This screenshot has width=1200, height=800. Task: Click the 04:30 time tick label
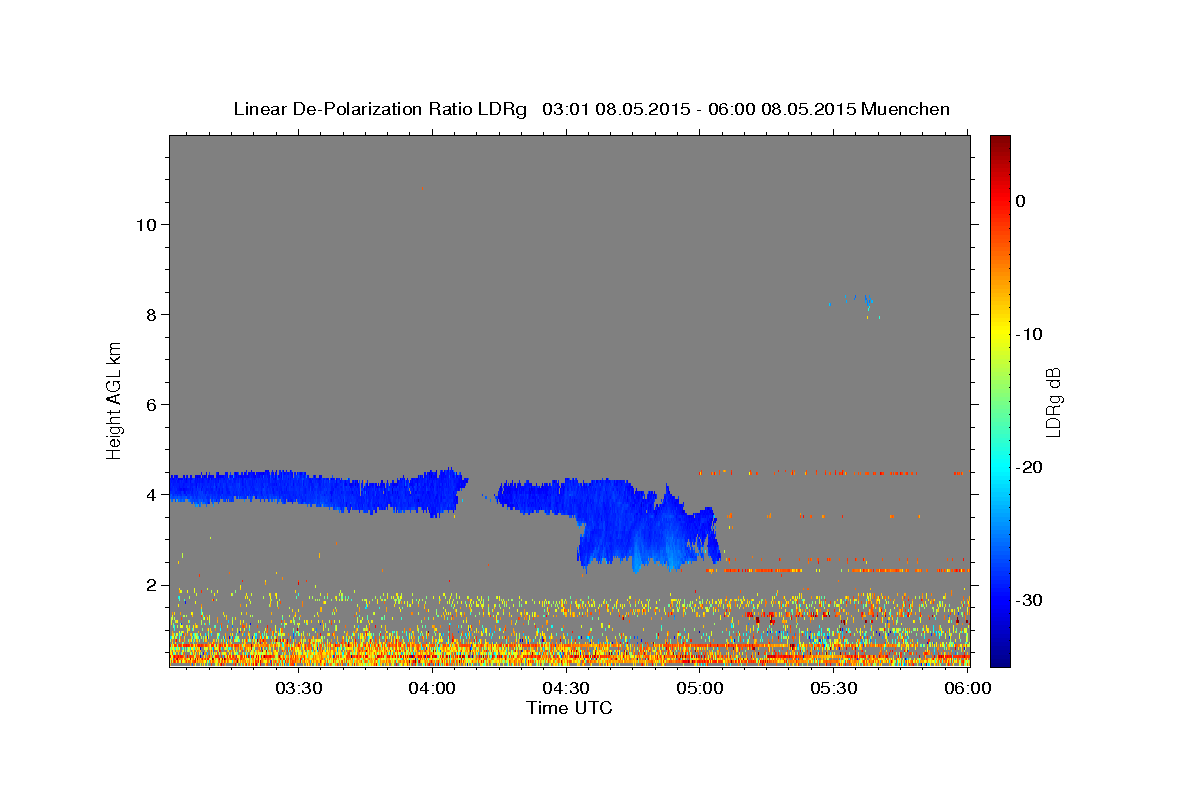pyautogui.click(x=566, y=688)
